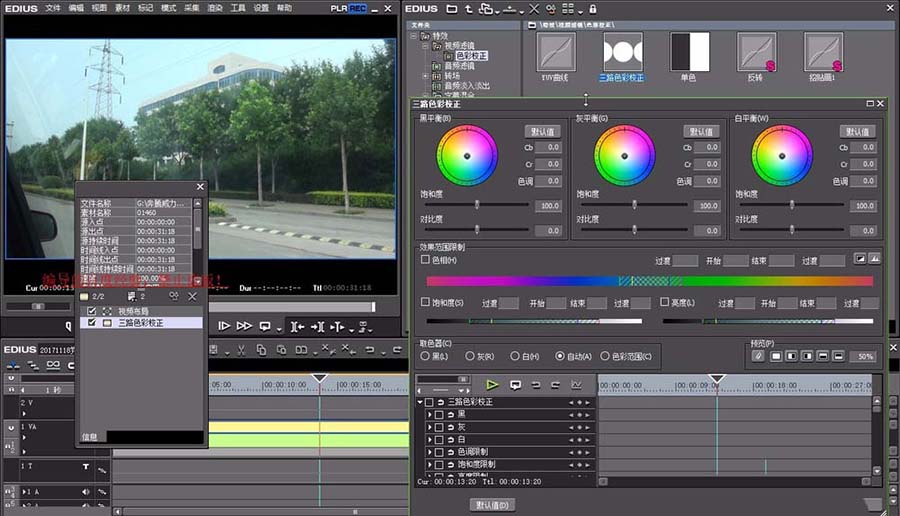Click 默认值 button for black balance

542,131
